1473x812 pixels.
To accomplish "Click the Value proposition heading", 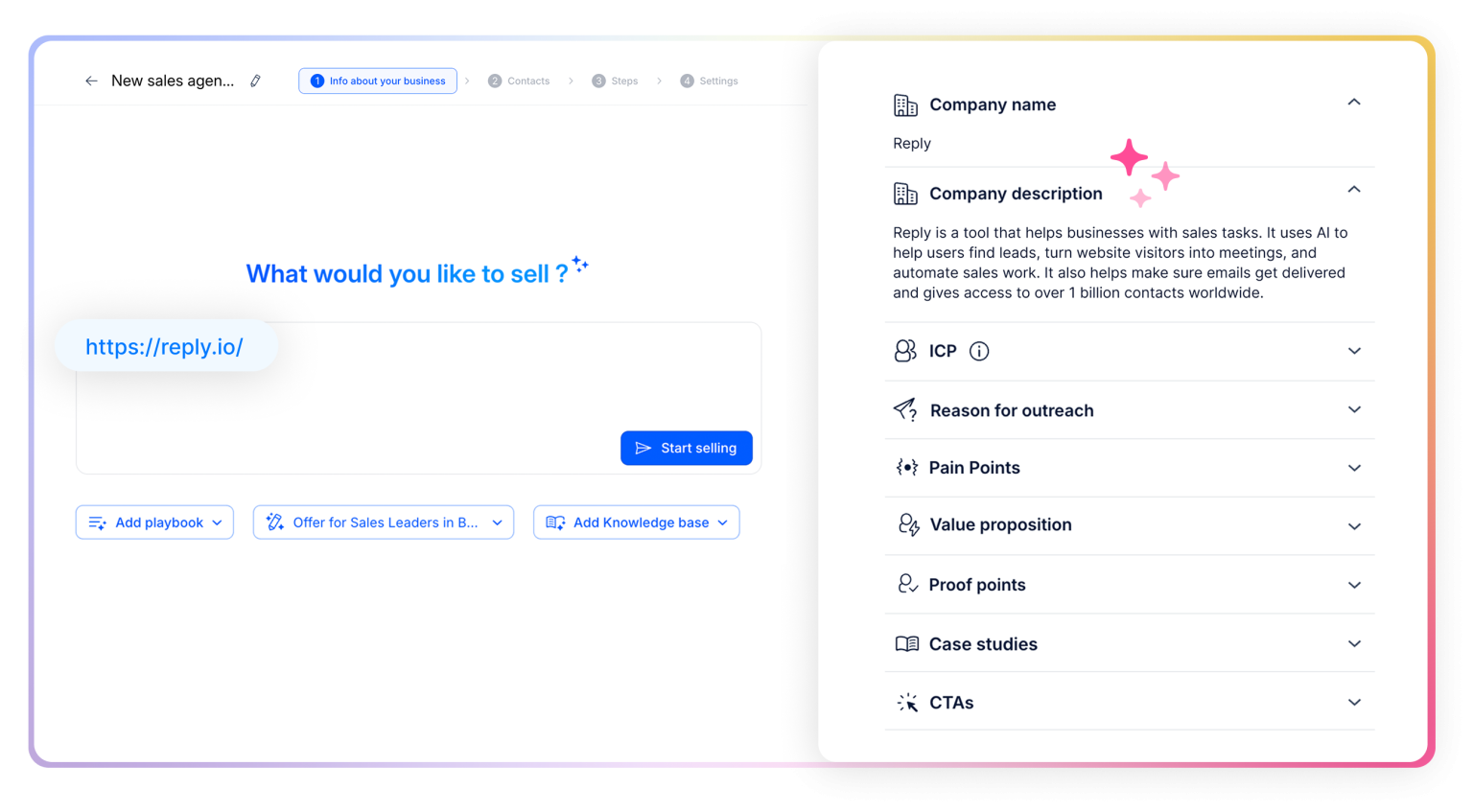I will point(1001,524).
